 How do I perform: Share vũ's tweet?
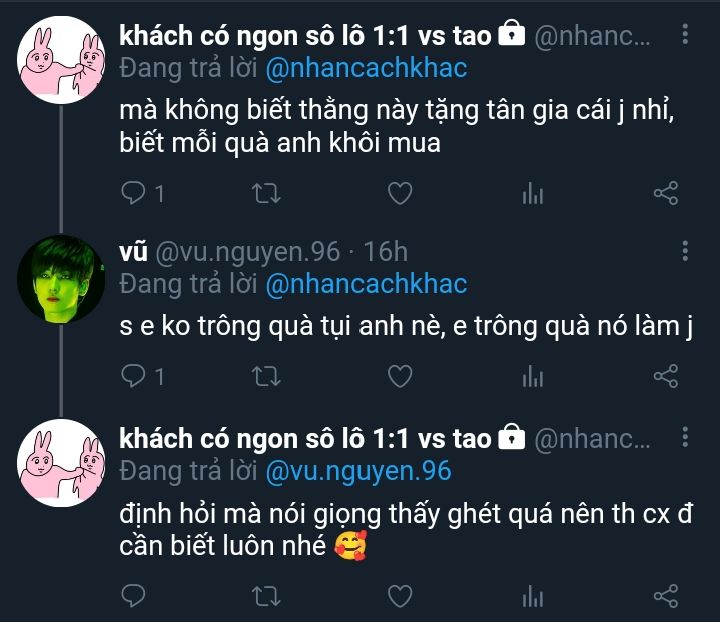point(666,376)
